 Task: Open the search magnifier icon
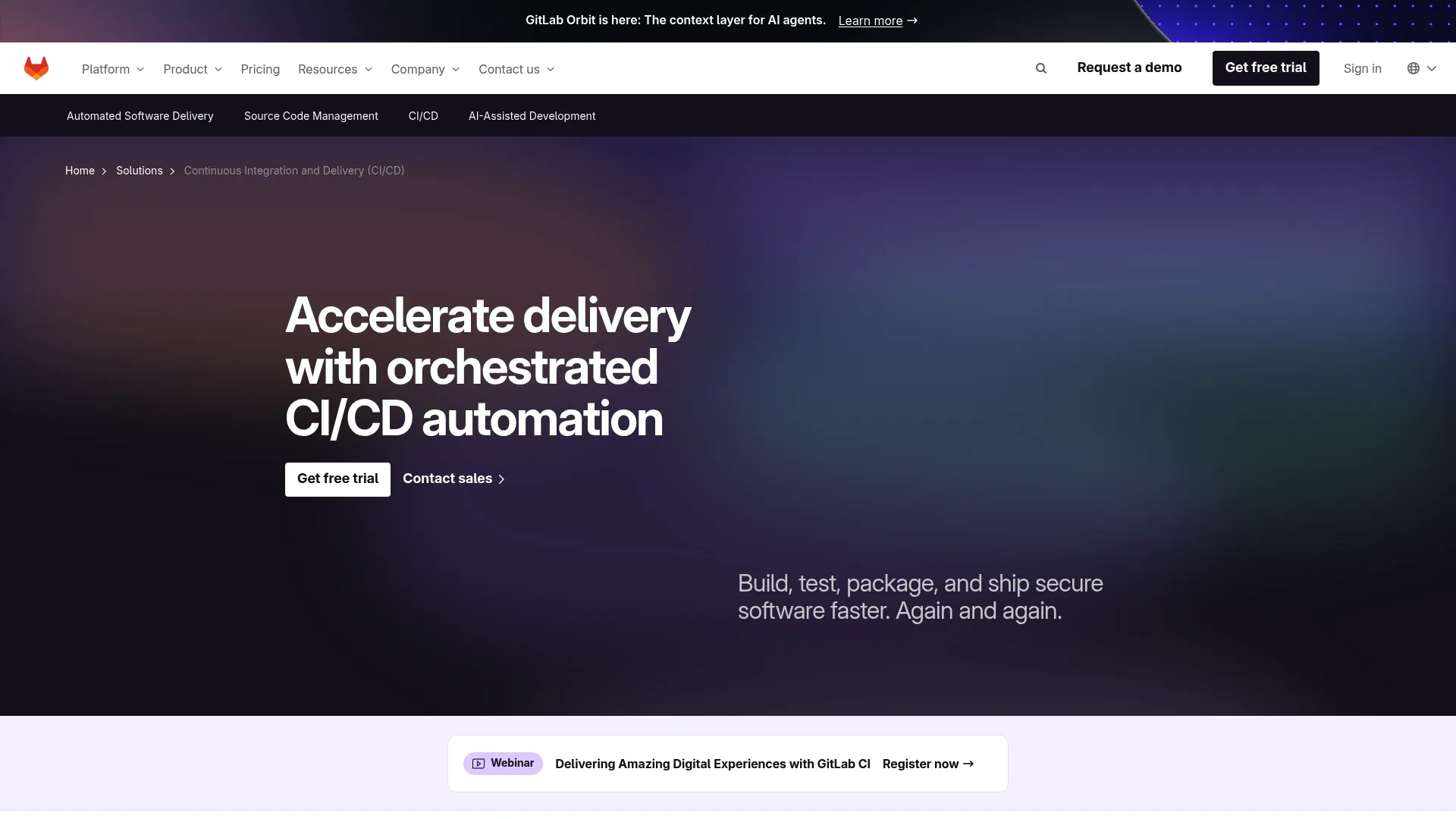pos(1041,68)
